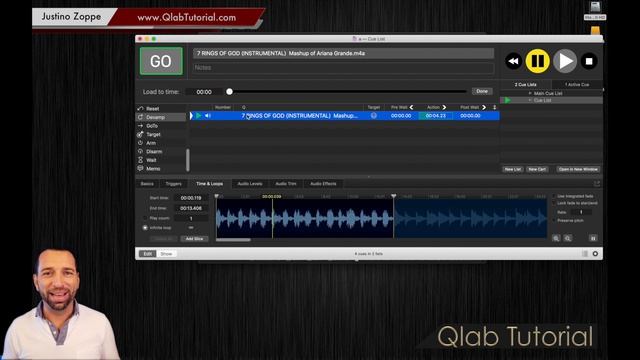Select the Target cue tool icon

(x=140, y=134)
